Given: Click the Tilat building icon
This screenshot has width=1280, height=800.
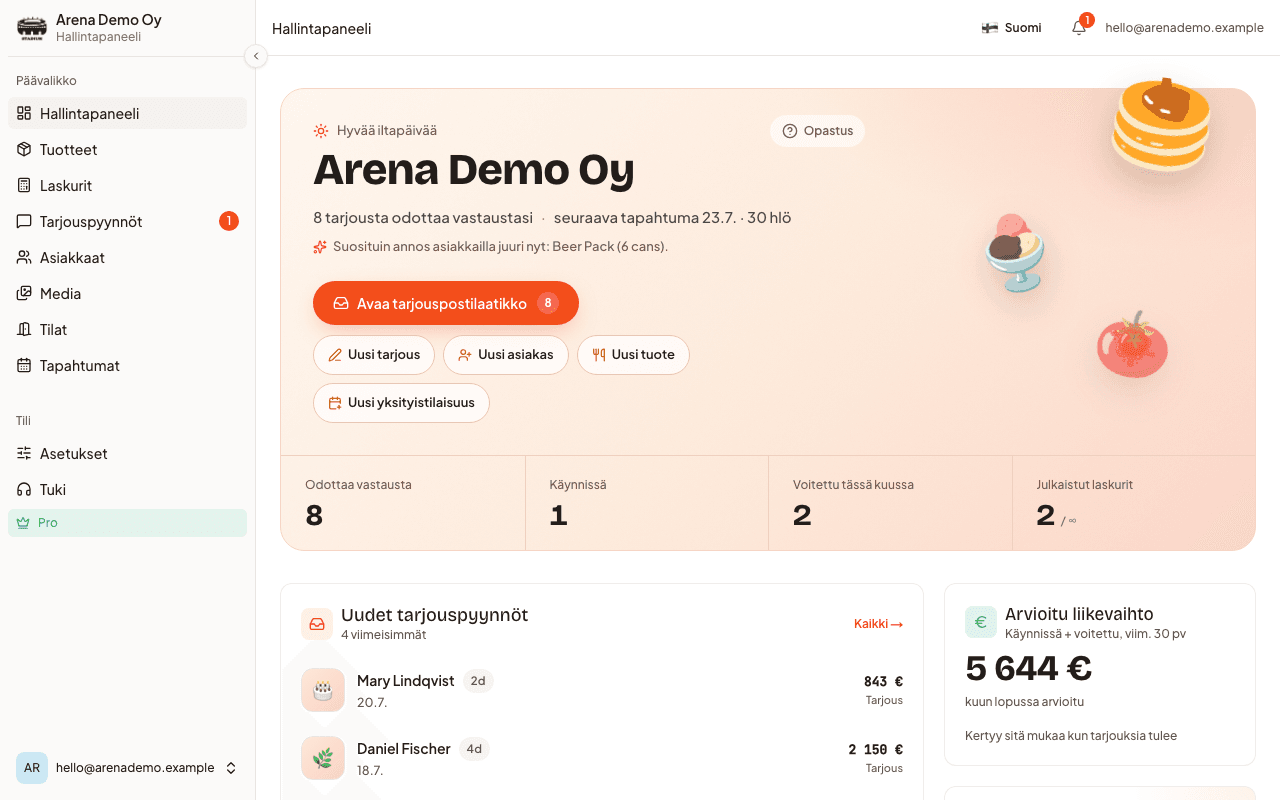Looking at the screenshot, I should click(24, 329).
